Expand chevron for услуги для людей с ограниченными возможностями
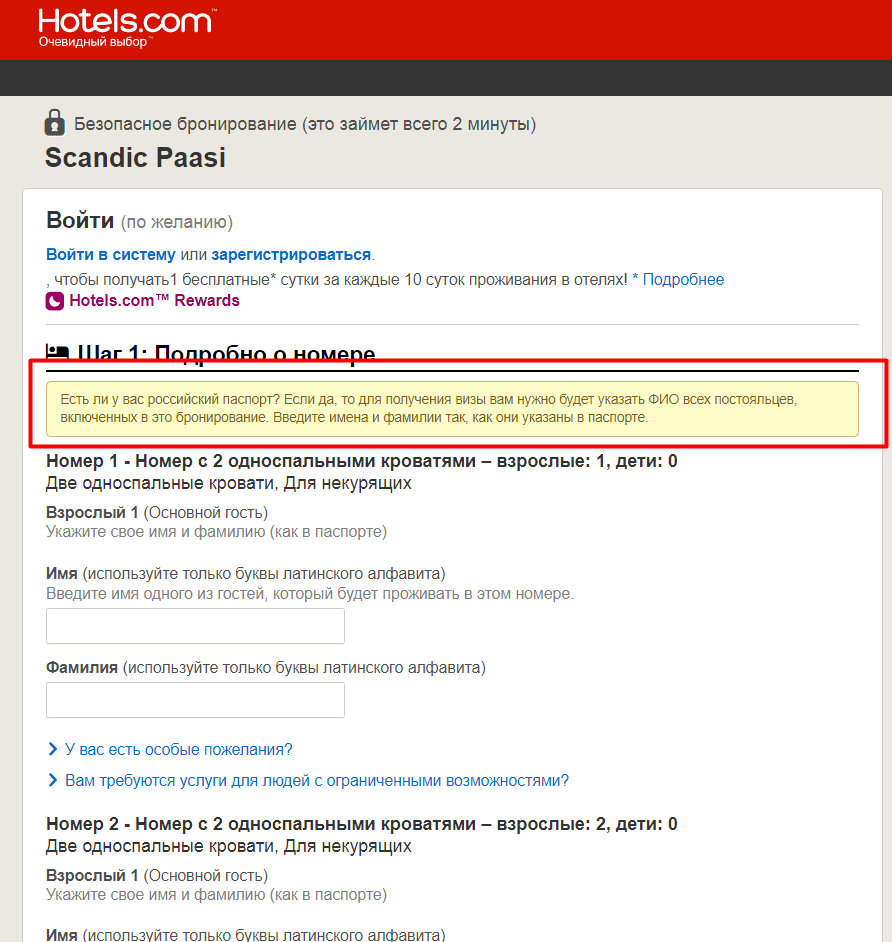 [53, 780]
